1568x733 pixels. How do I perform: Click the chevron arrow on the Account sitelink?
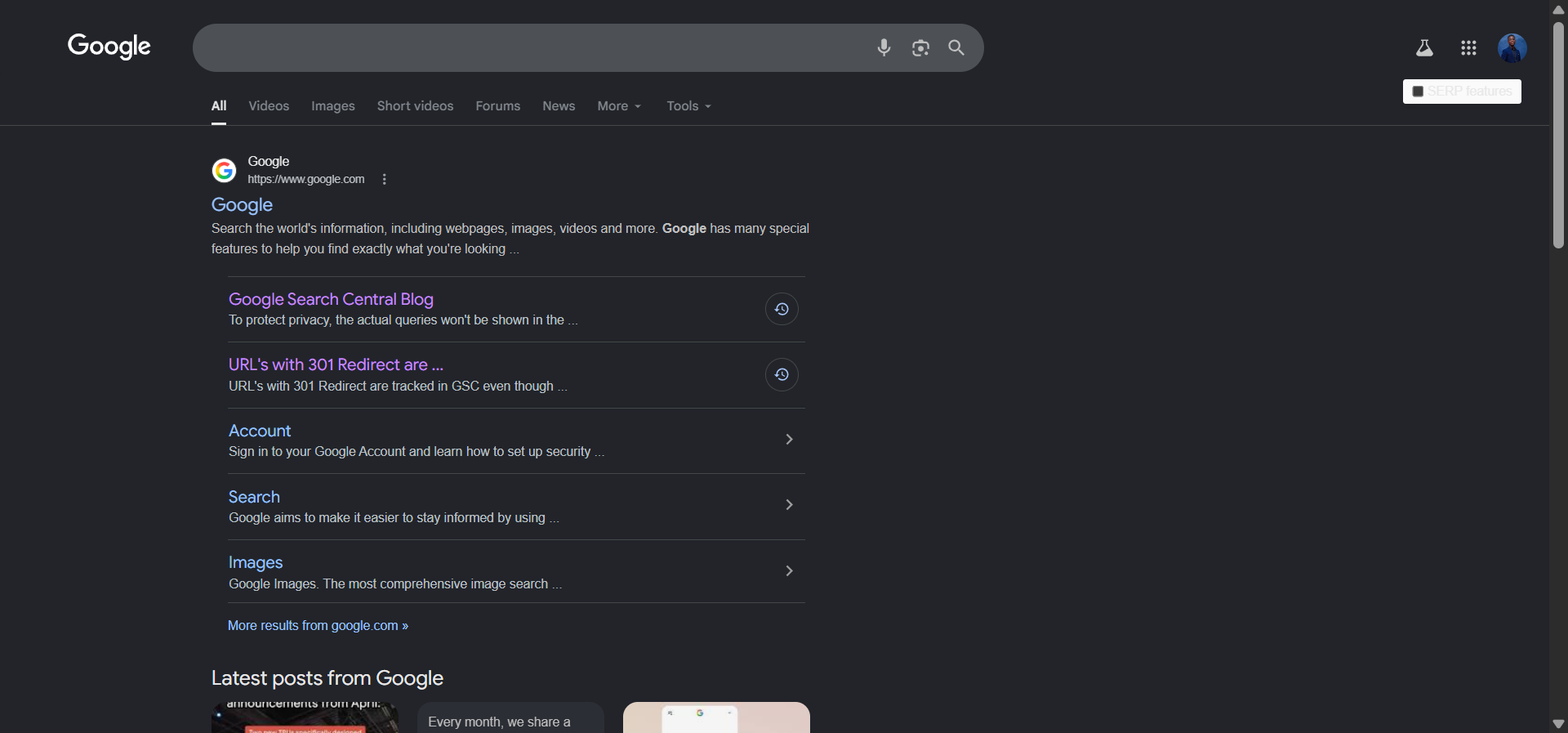point(789,440)
